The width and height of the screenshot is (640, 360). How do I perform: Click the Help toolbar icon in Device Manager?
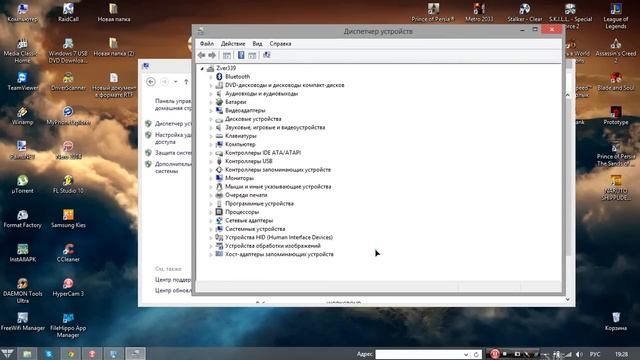(241, 55)
